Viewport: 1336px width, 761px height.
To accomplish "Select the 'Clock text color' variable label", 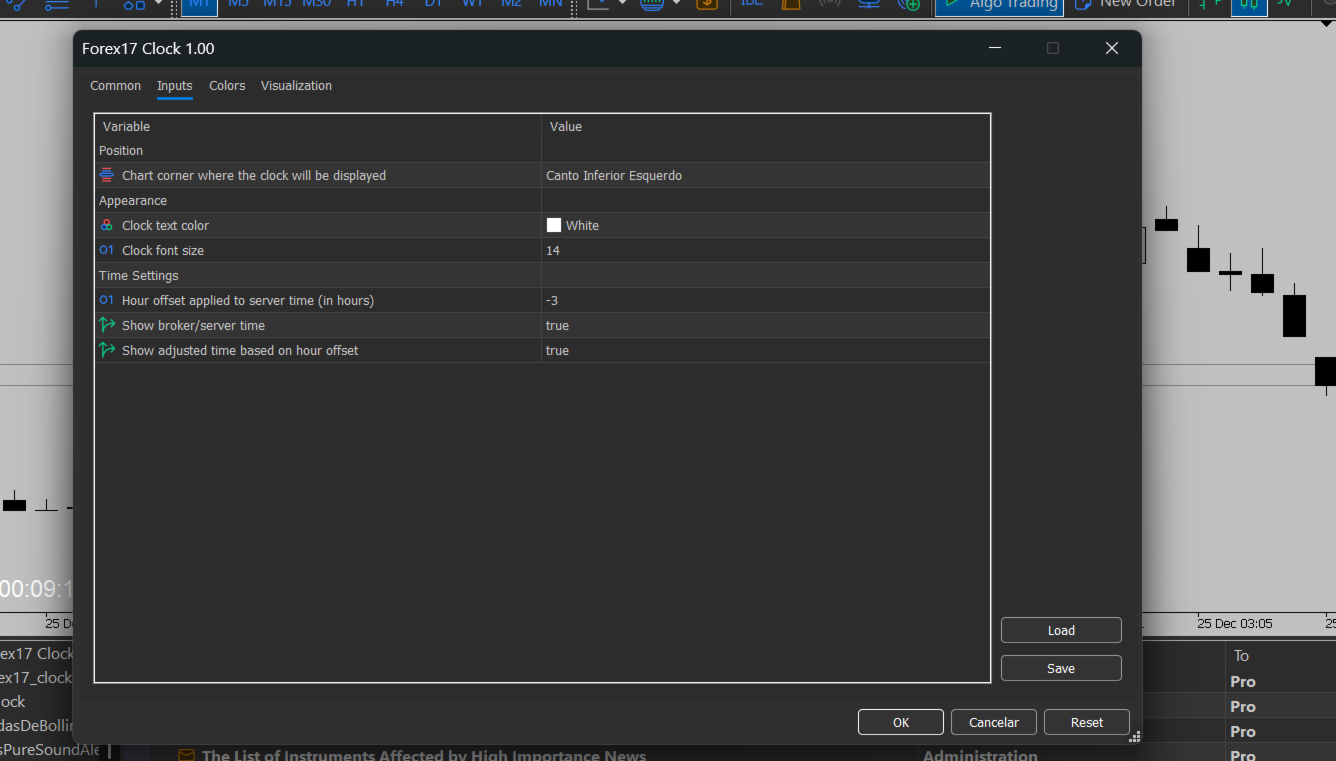I will tap(165, 225).
